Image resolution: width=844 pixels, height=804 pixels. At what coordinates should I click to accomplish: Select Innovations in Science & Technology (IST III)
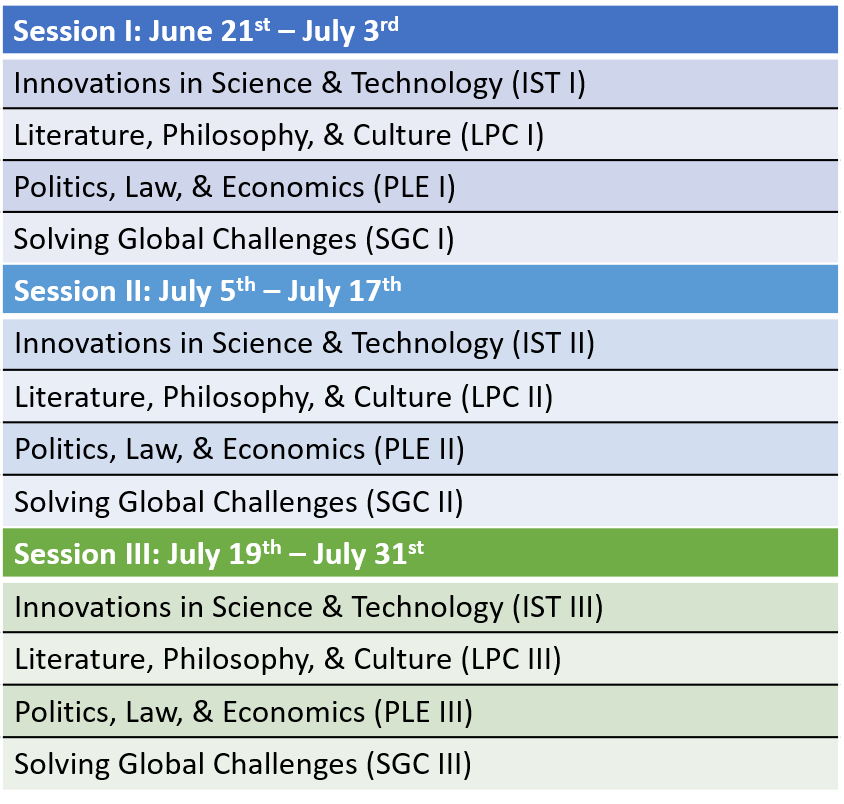(x=309, y=607)
